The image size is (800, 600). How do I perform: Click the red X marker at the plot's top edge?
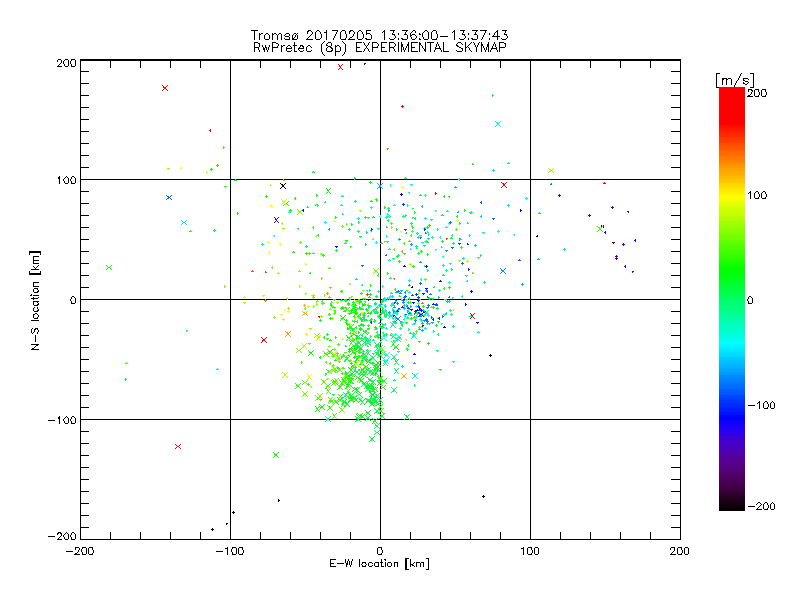tap(340, 67)
